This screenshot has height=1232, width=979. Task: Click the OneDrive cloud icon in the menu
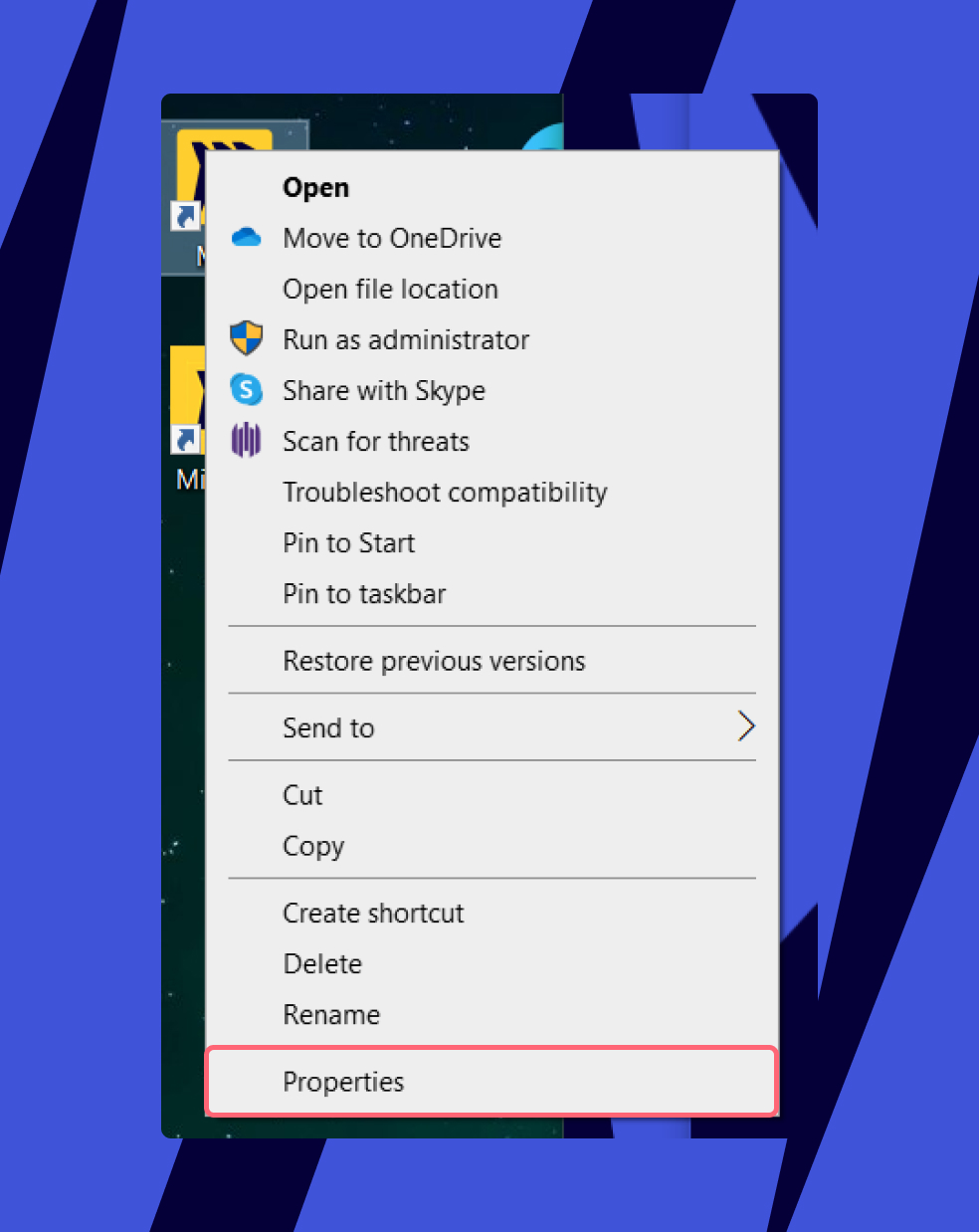[246, 238]
